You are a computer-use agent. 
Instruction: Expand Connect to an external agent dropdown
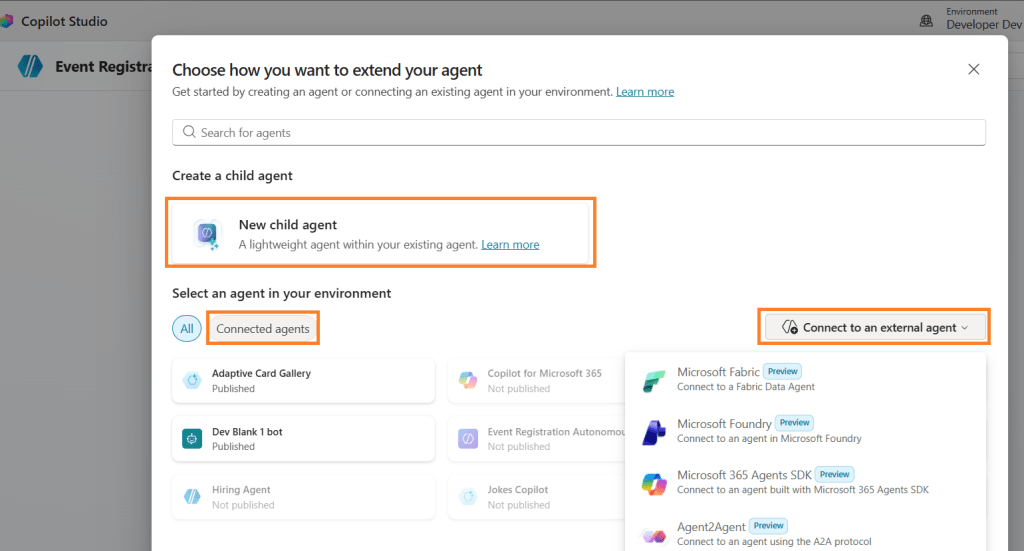click(874, 327)
